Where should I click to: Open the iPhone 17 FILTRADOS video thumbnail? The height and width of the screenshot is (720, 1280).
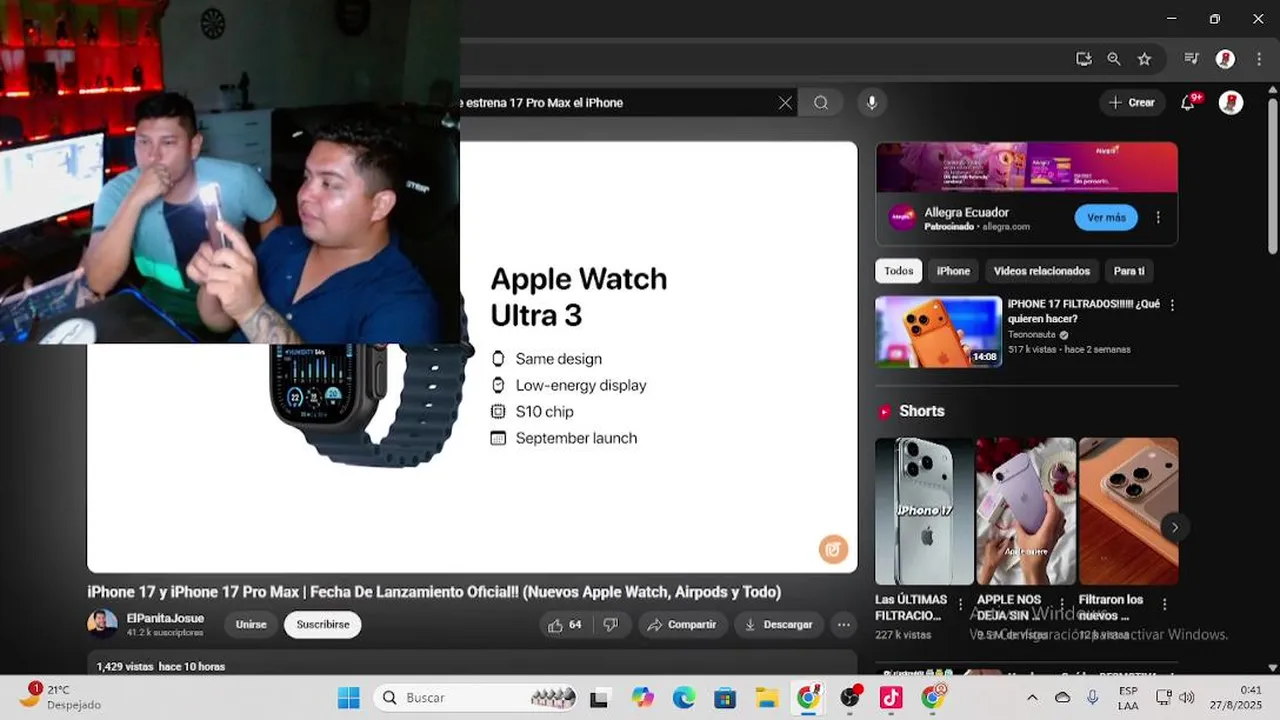point(939,332)
